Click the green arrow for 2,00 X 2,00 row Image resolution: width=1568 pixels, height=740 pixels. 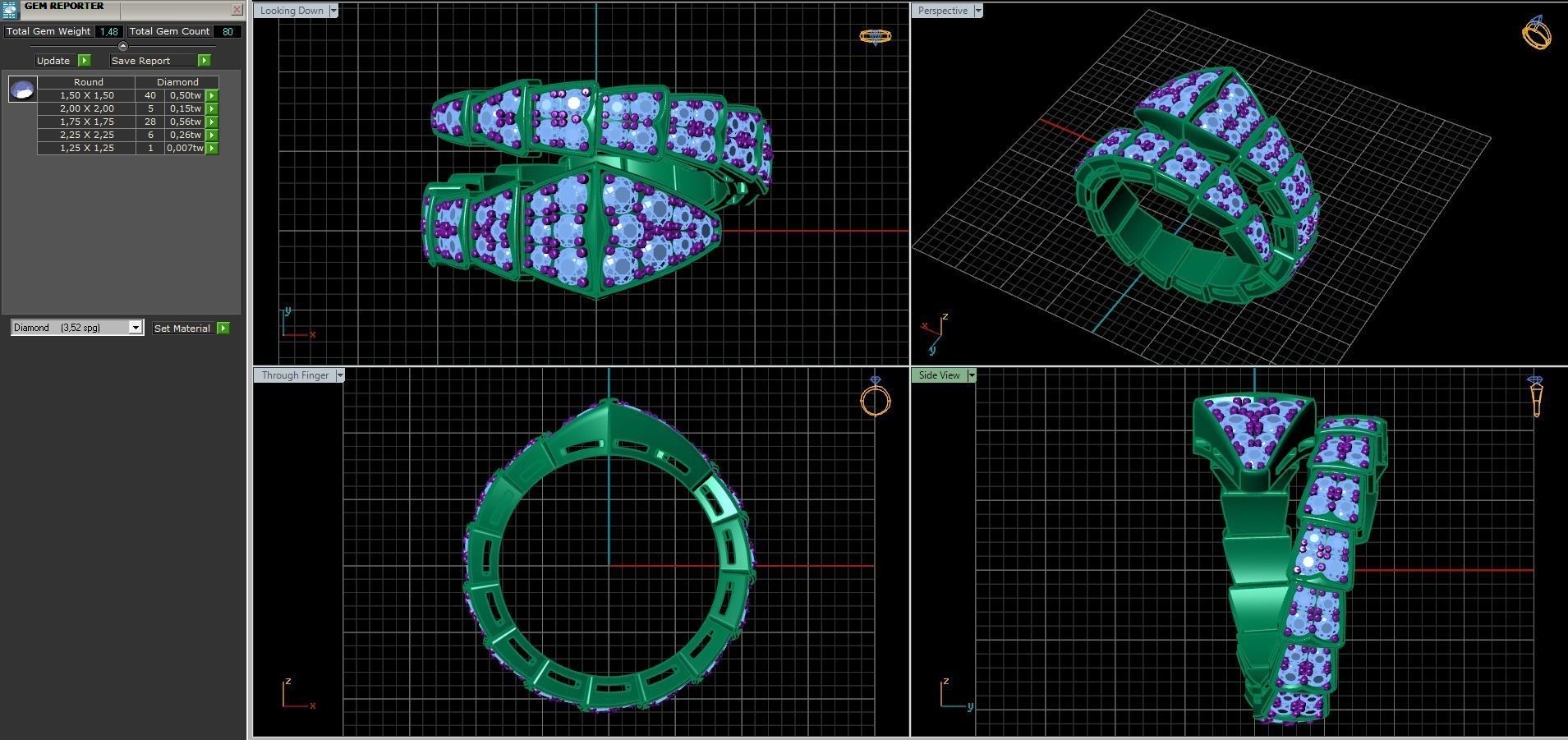(x=212, y=109)
